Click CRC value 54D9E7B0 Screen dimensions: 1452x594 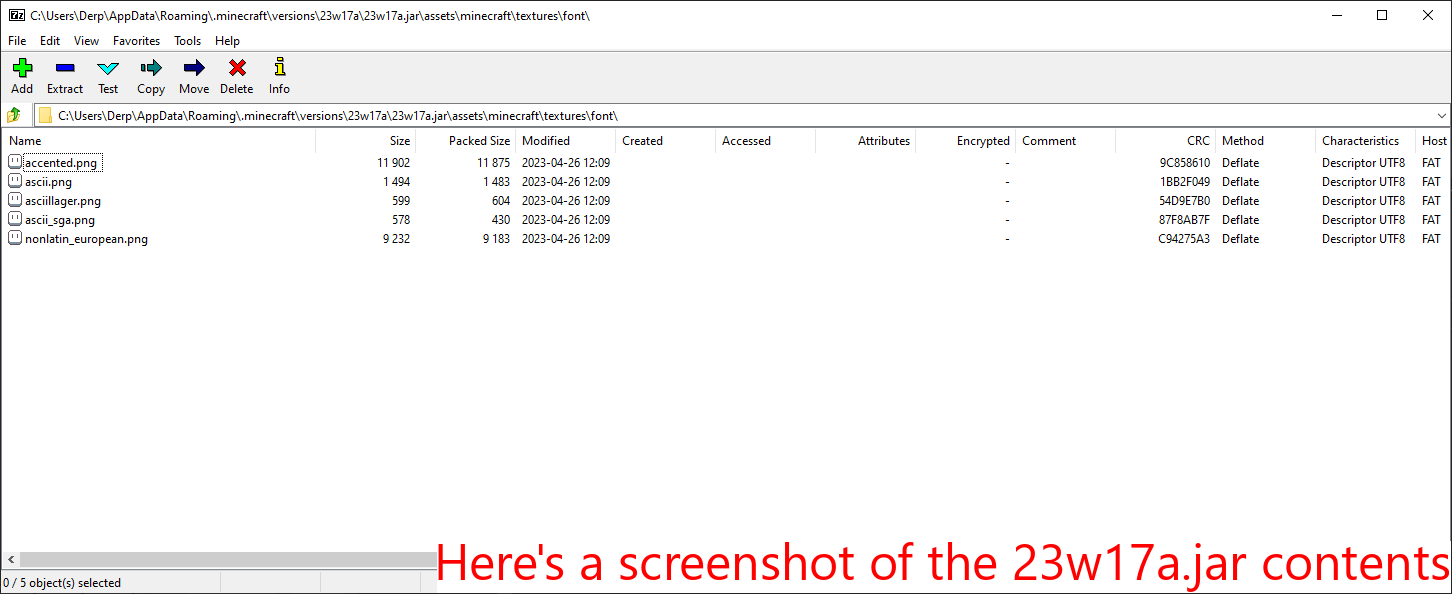click(x=1184, y=201)
